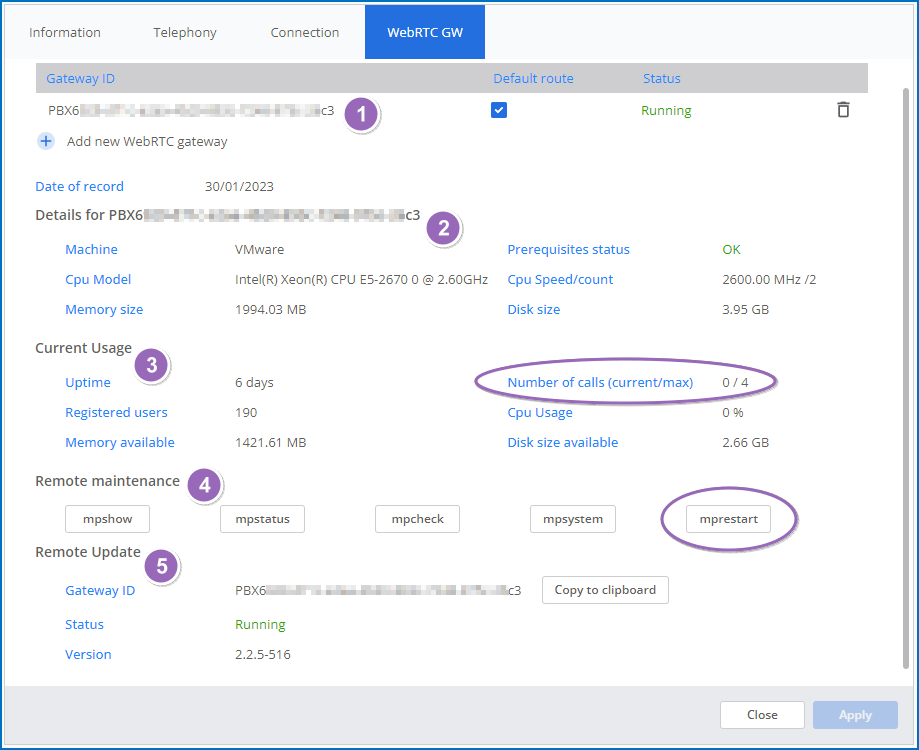Switch to the Telephony tab

[184, 32]
